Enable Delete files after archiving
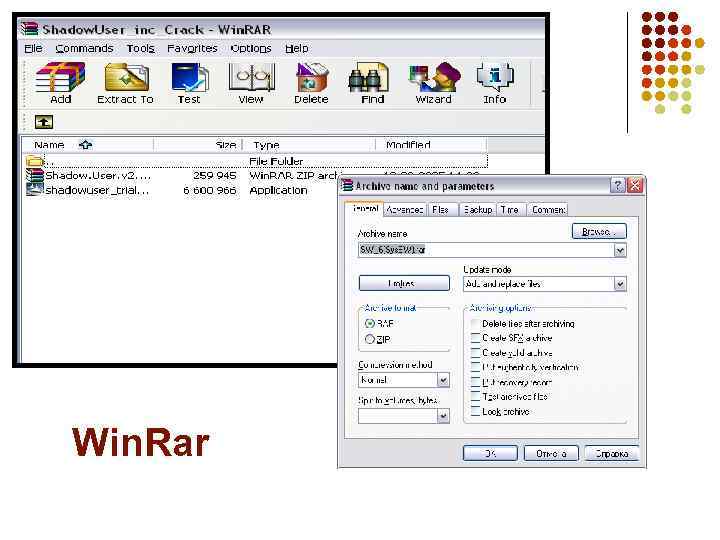The image size is (720, 540). pyautogui.click(x=475, y=324)
